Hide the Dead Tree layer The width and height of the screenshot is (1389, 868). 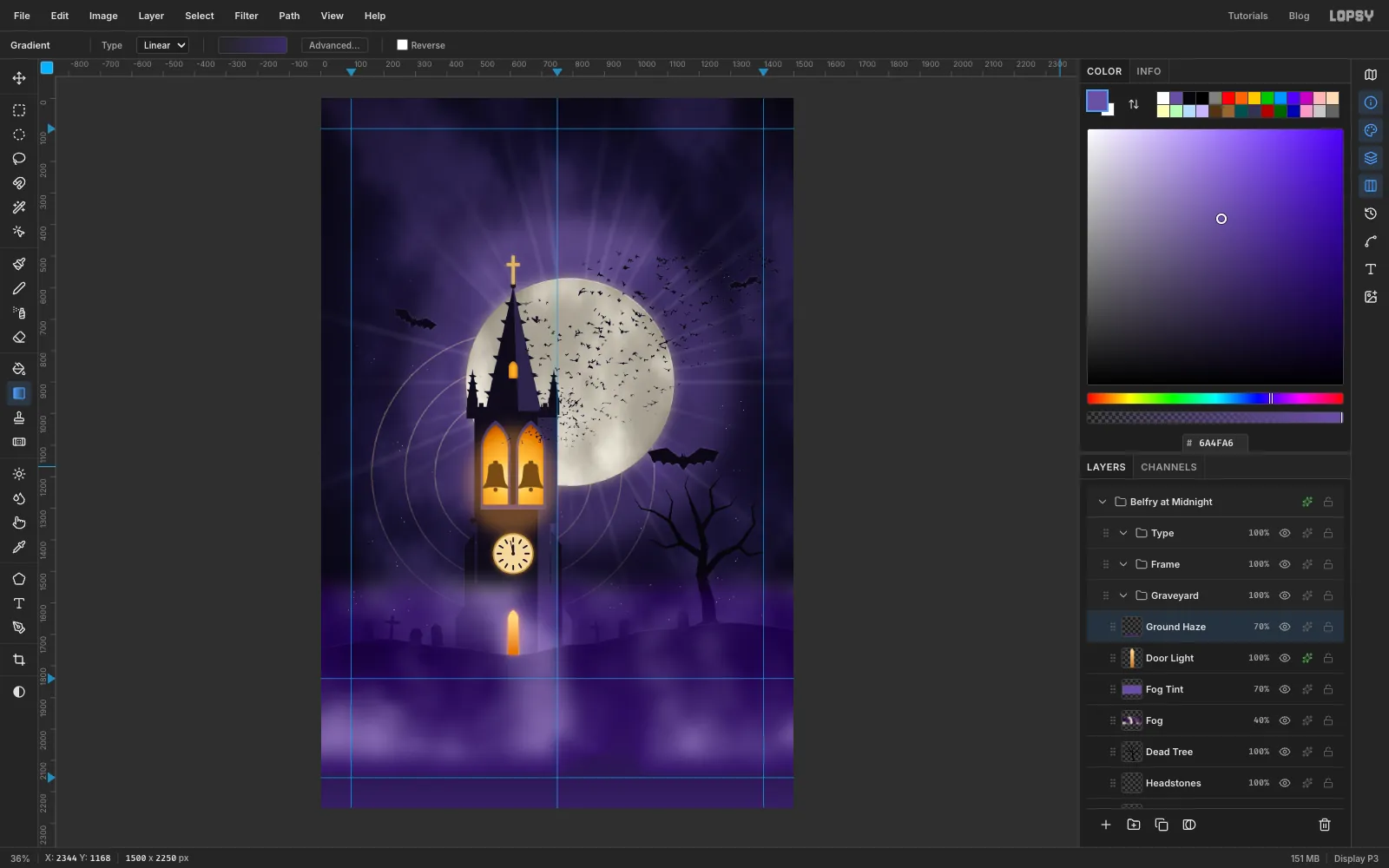coord(1284,752)
